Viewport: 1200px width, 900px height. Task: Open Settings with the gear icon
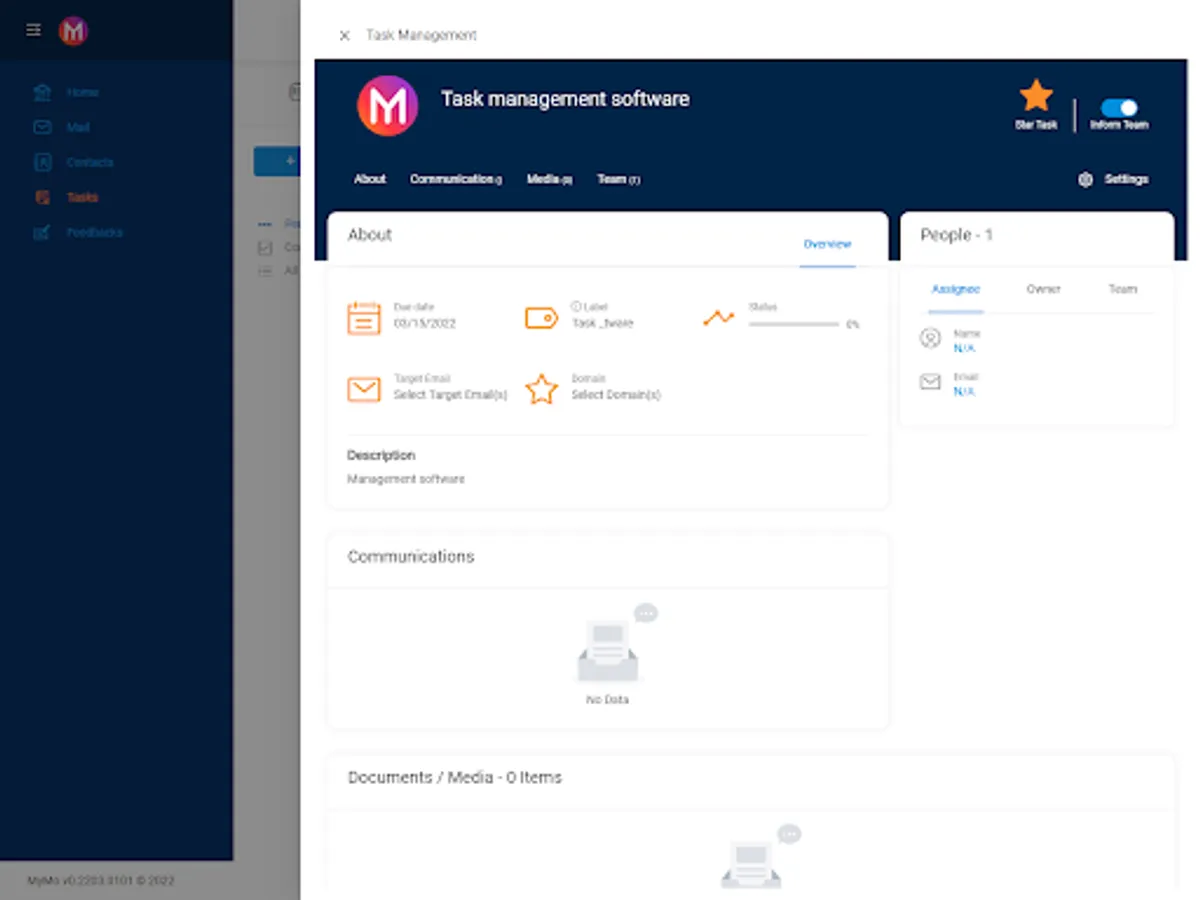click(x=1085, y=180)
